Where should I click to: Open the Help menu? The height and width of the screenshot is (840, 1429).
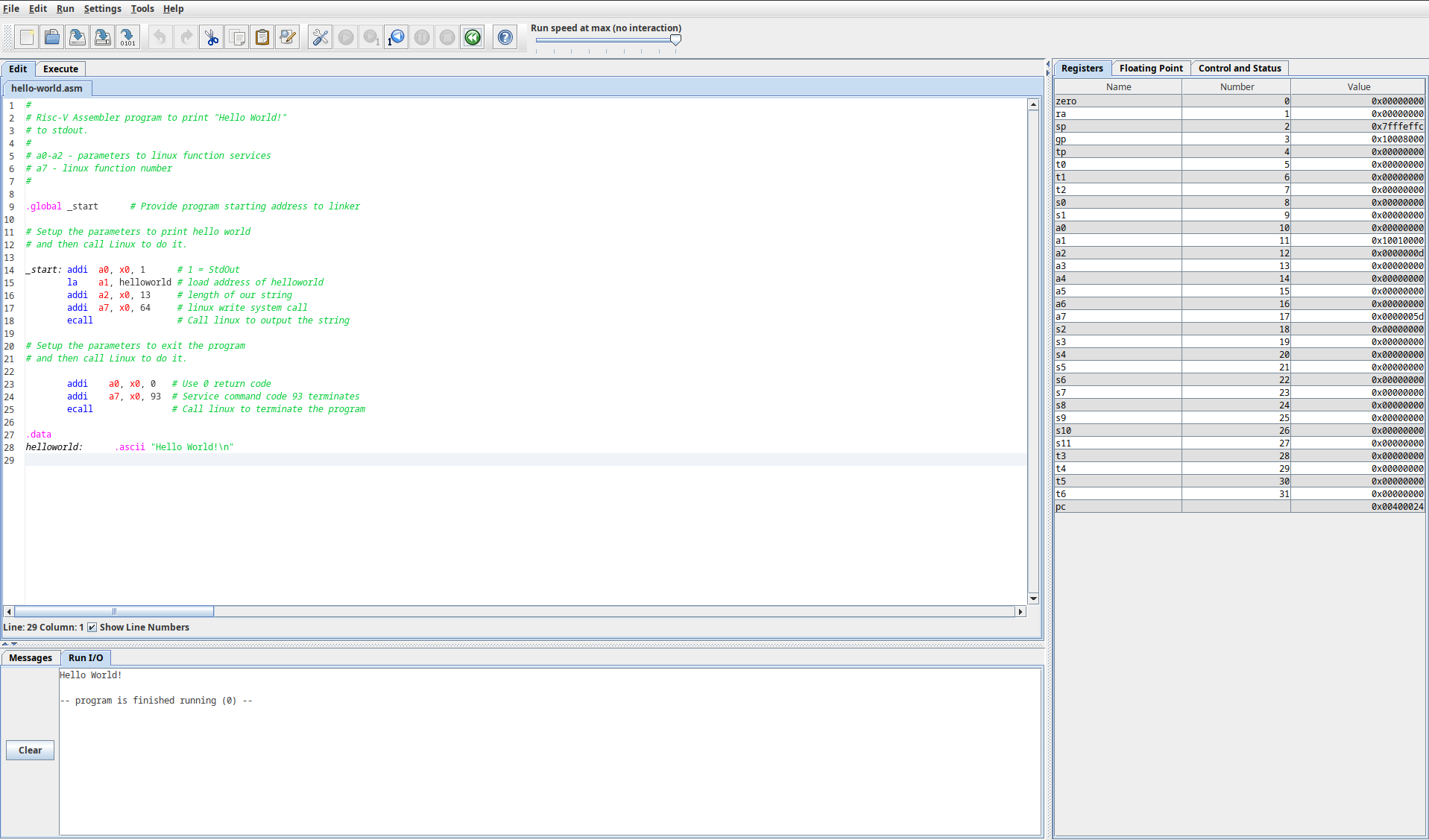point(174,8)
